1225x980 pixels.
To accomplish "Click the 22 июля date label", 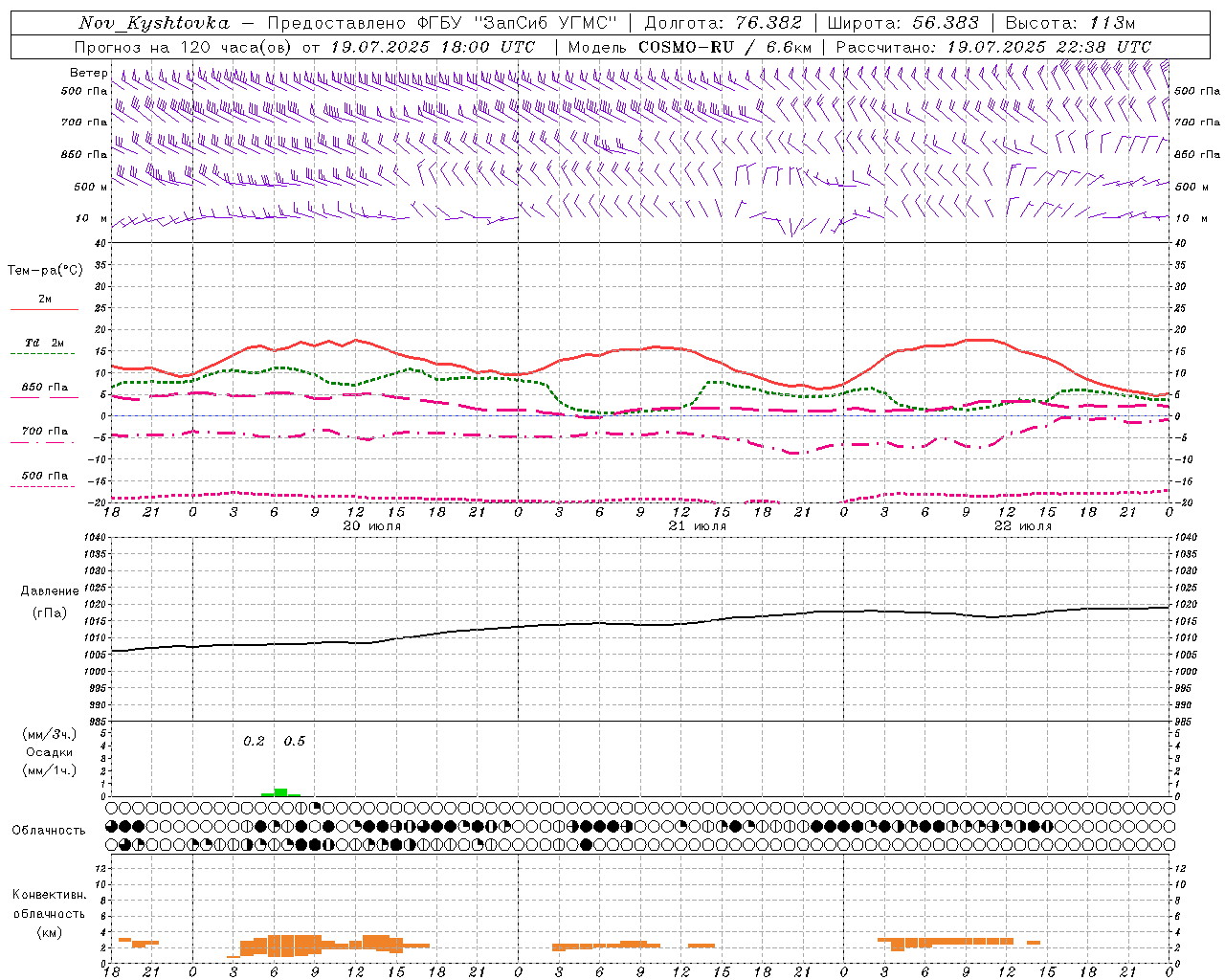I will coord(1022,526).
